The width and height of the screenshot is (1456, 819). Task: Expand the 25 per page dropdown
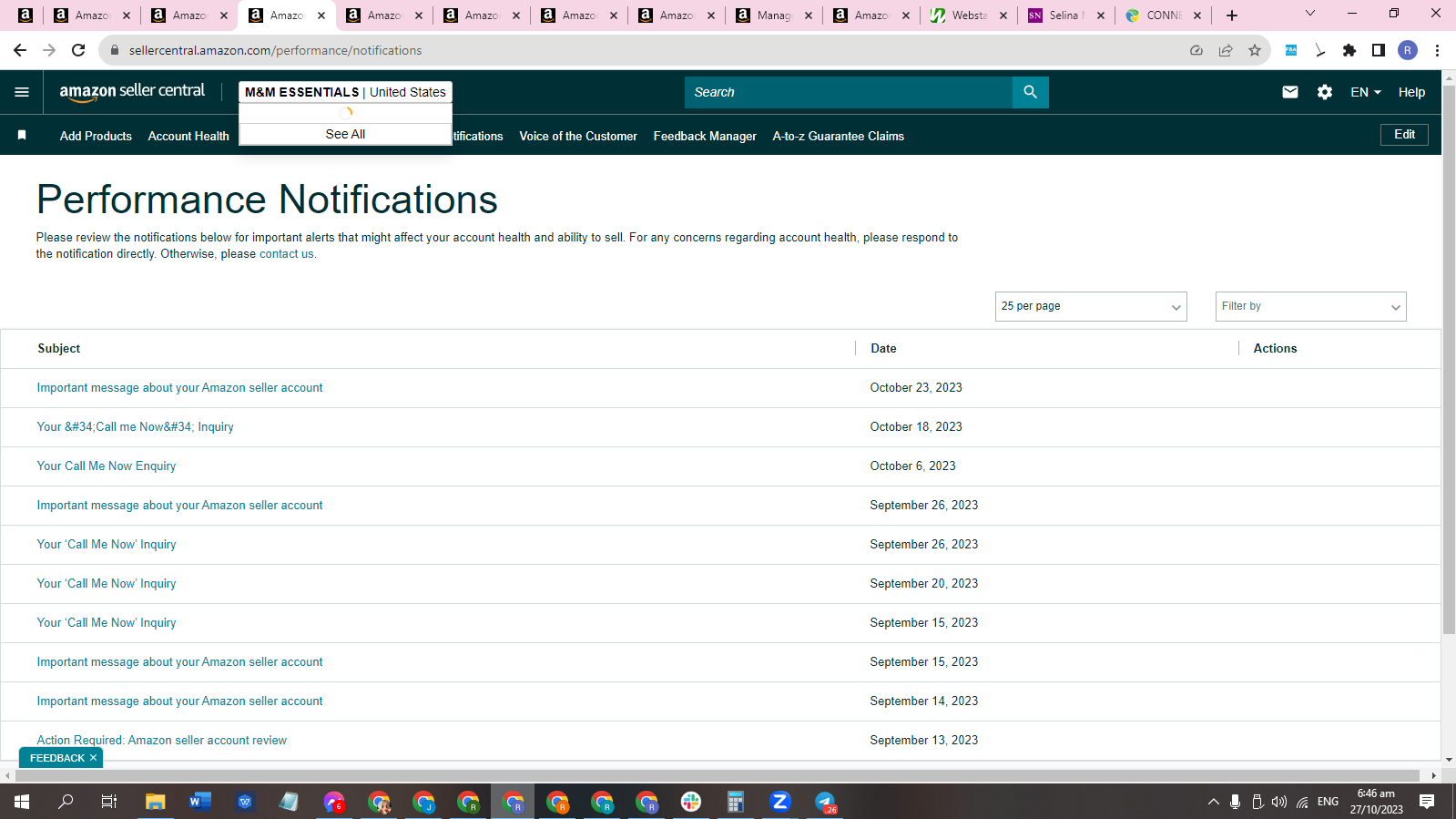(1091, 306)
